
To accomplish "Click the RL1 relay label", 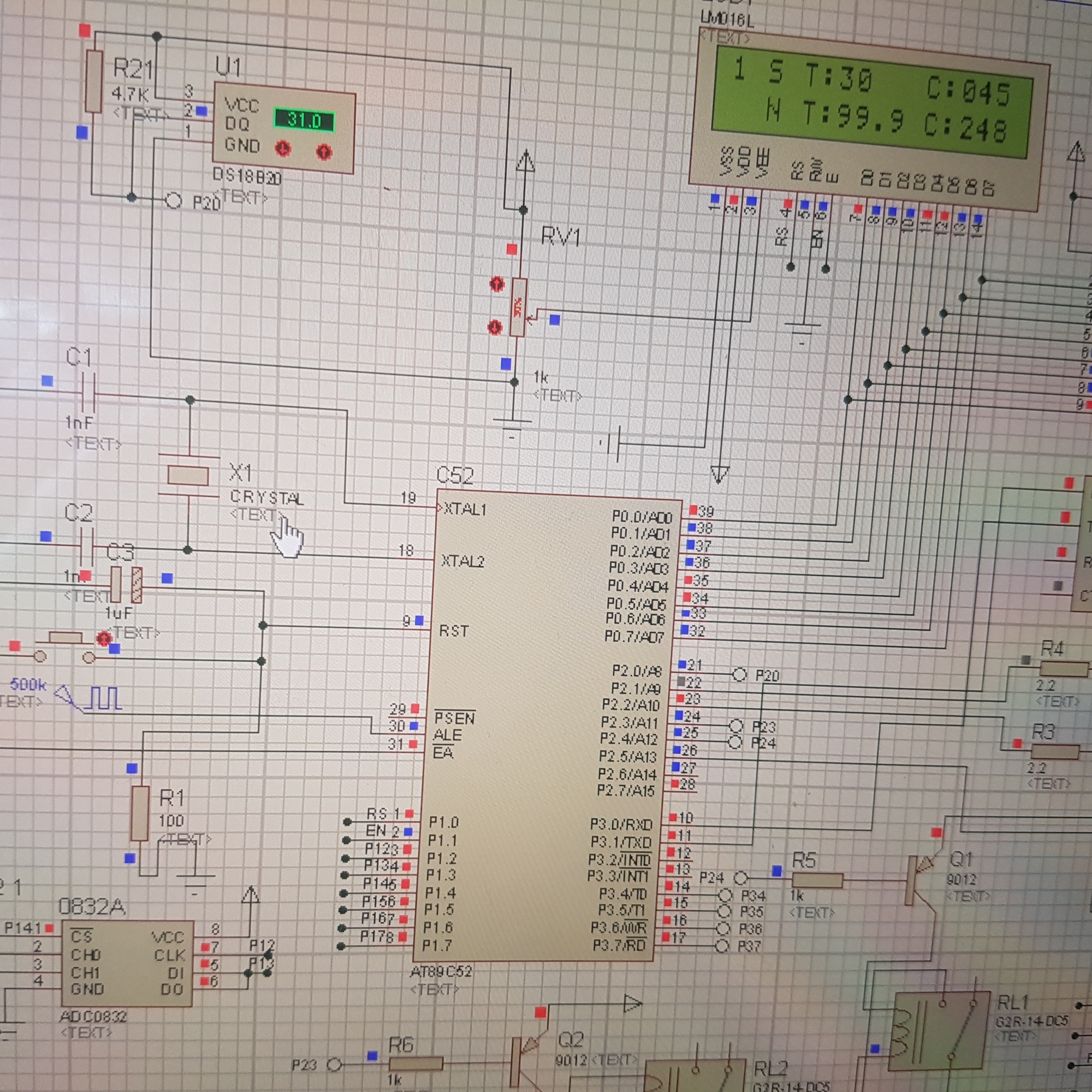I will click(x=1013, y=1003).
